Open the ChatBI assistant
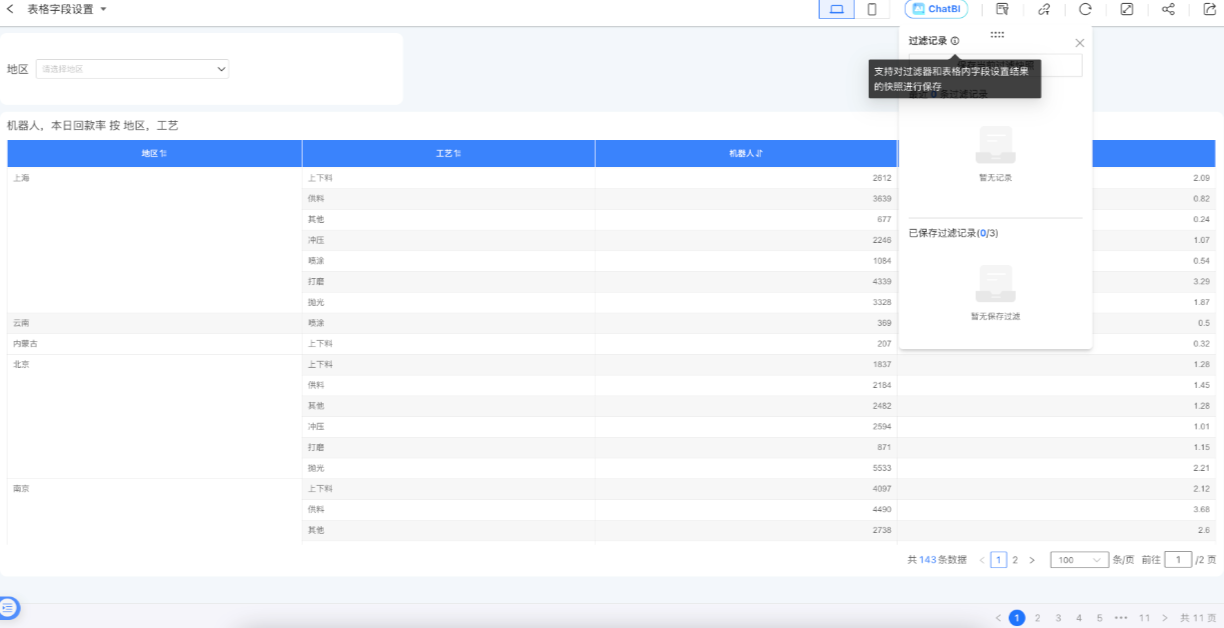The height and width of the screenshot is (628, 1224). click(x=936, y=9)
